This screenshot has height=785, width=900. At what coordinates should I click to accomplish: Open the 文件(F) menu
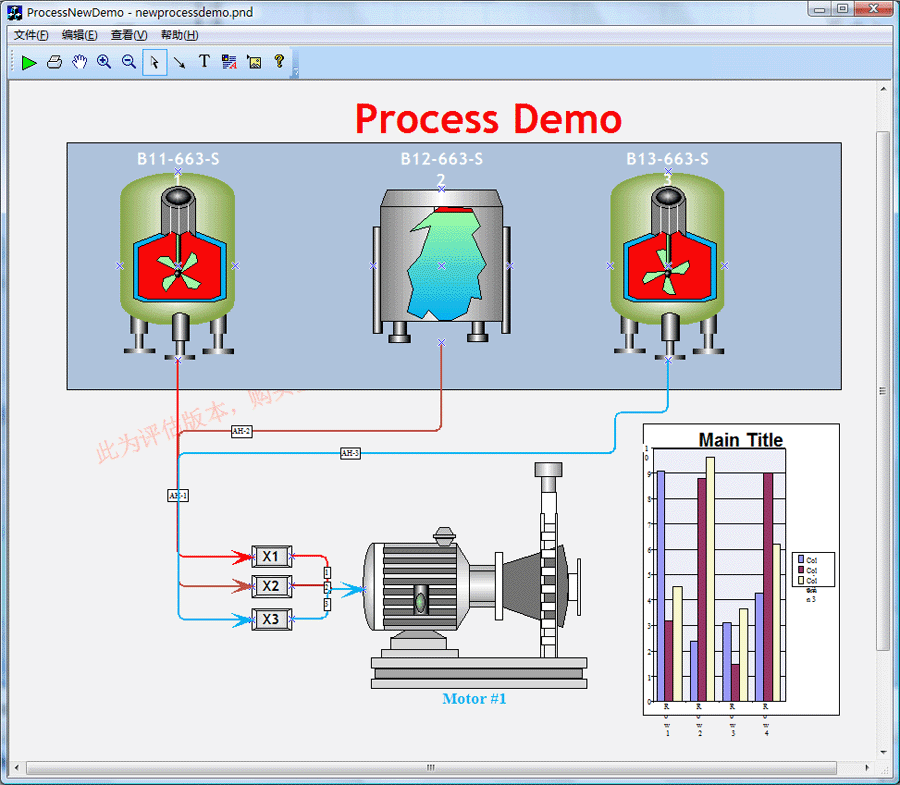coord(31,35)
